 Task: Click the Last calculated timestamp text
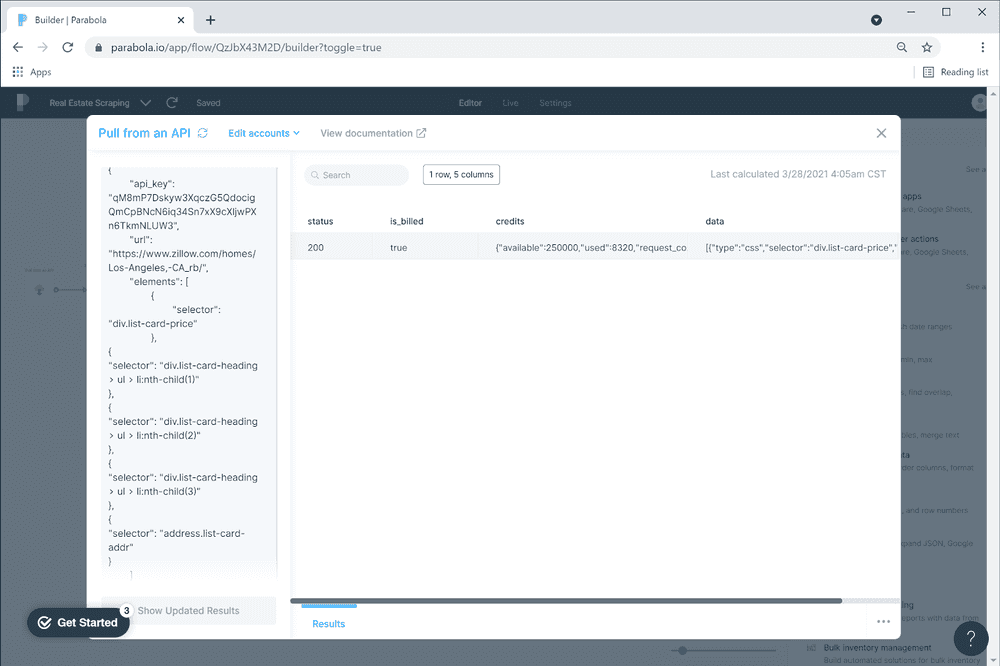point(798,174)
